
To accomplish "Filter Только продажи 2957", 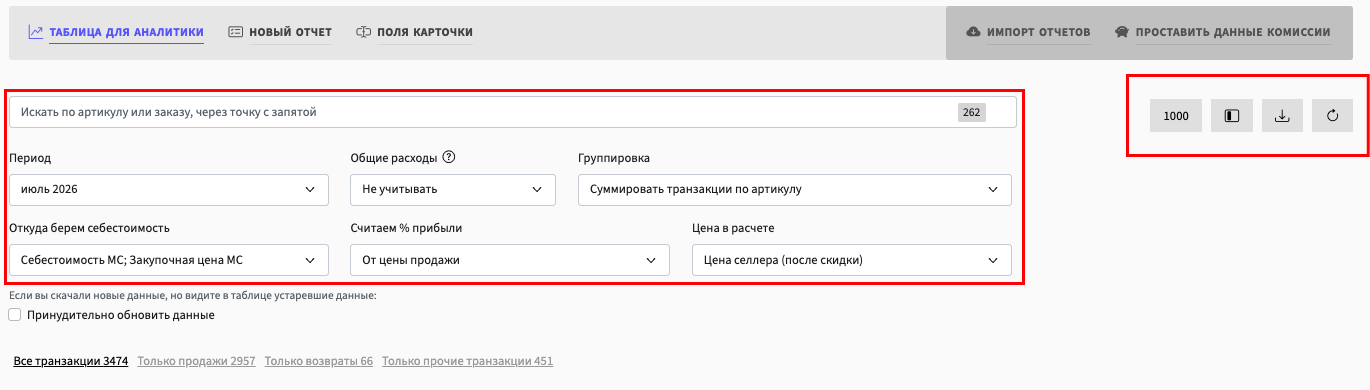I will click(x=197, y=361).
